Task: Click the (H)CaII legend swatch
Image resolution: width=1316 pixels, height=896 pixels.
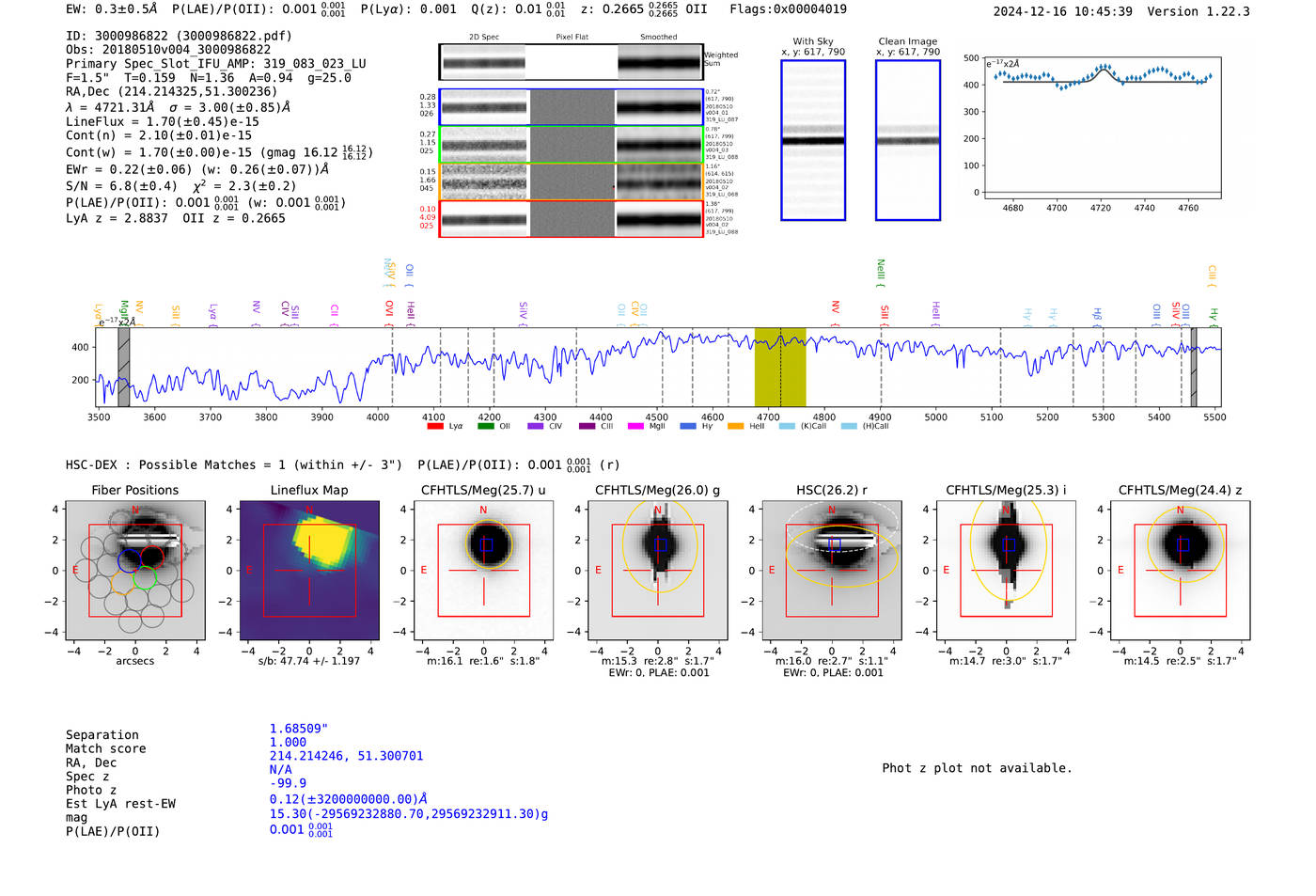Action: point(849,427)
